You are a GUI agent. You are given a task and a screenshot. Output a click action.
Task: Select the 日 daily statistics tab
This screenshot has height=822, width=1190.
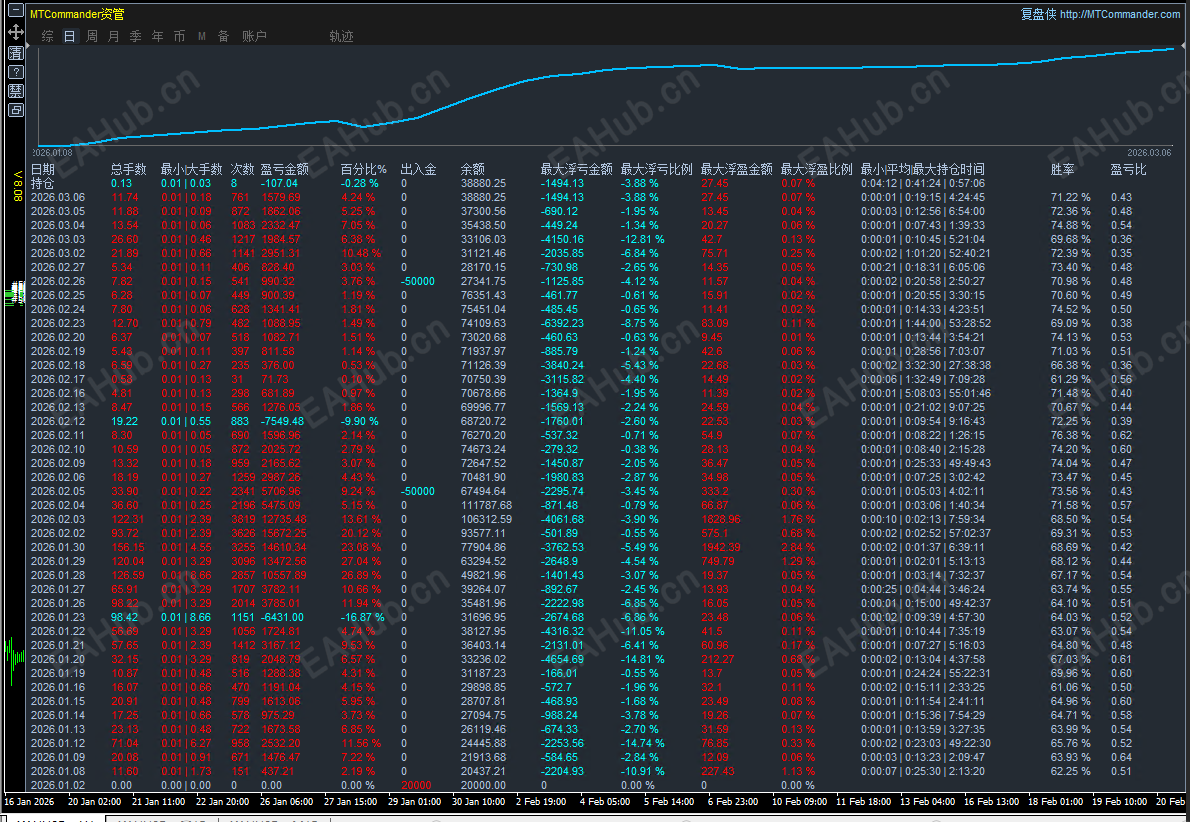69,36
